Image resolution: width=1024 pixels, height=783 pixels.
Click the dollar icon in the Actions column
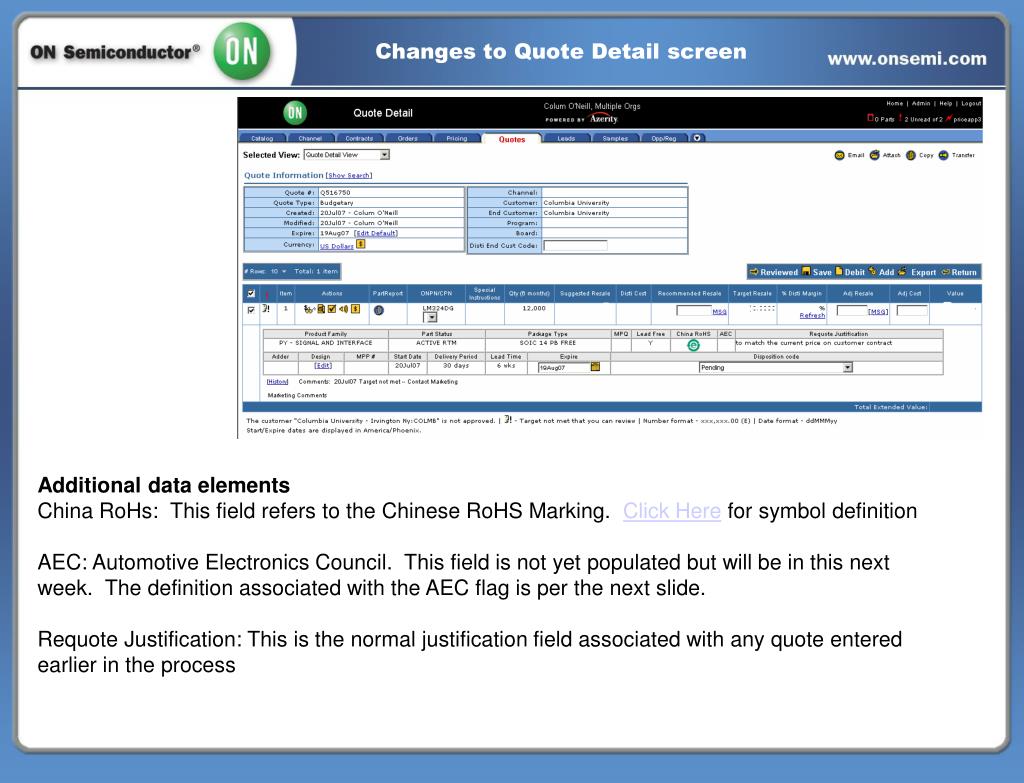(x=355, y=309)
